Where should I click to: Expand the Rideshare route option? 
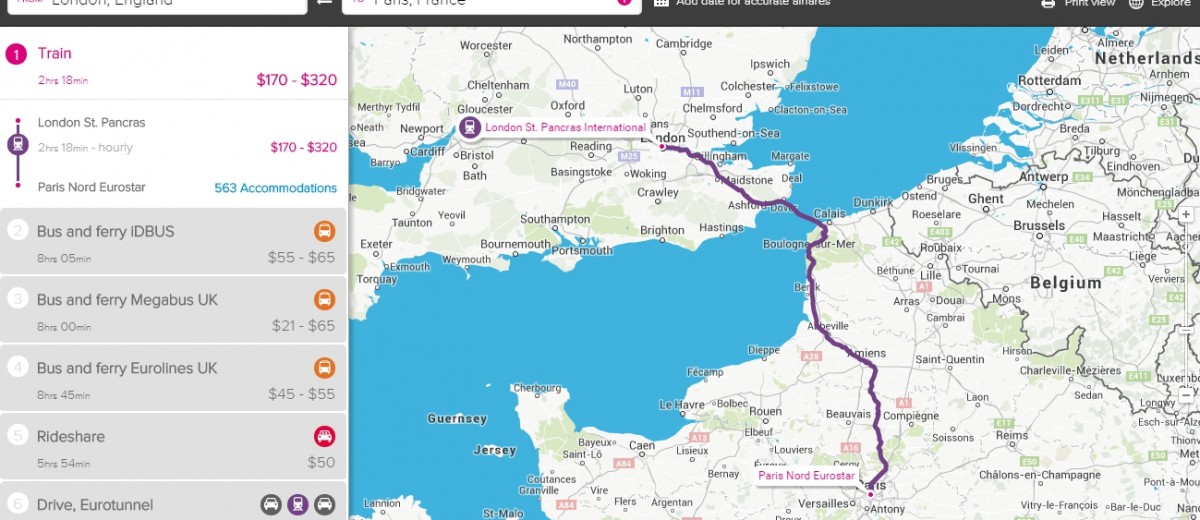(x=174, y=448)
